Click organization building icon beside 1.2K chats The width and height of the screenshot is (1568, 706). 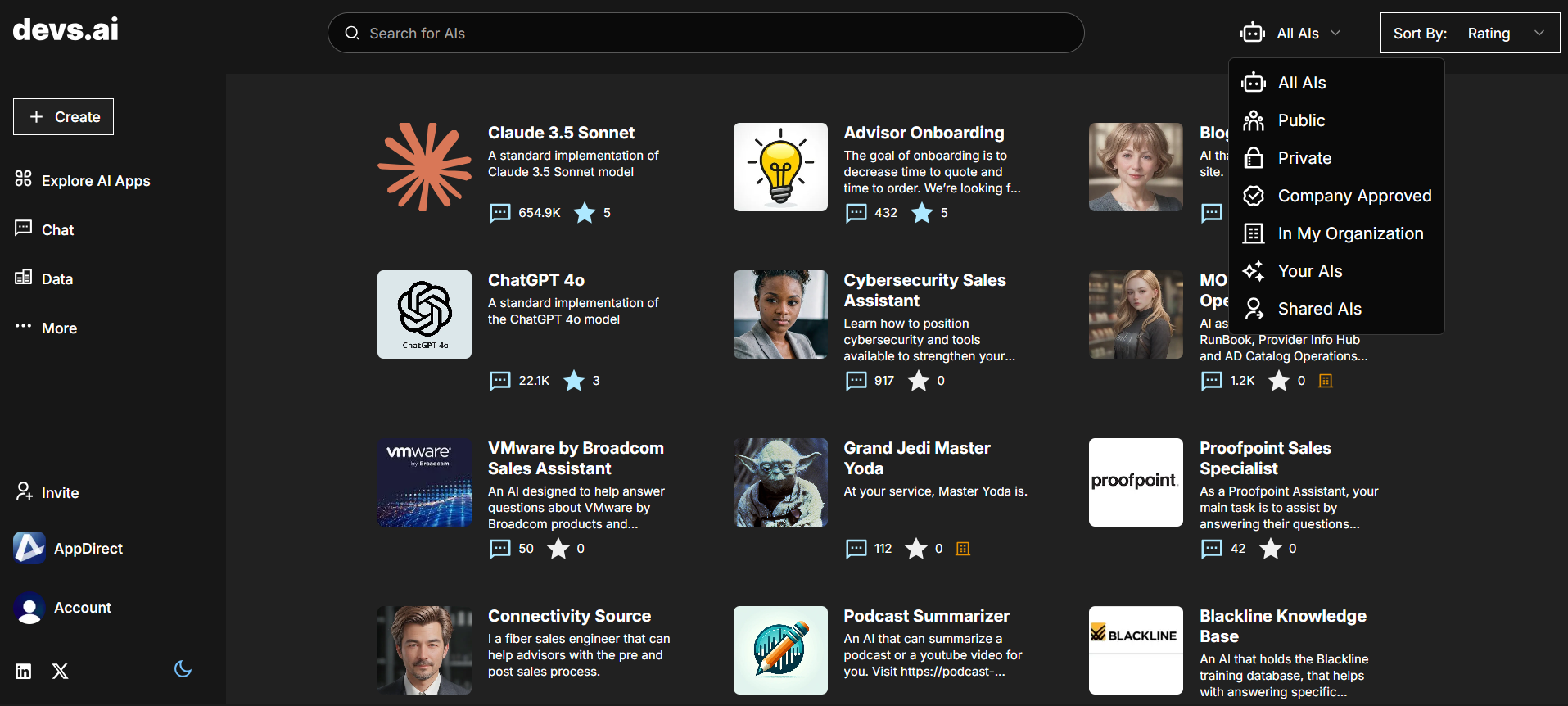coord(1326,381)
